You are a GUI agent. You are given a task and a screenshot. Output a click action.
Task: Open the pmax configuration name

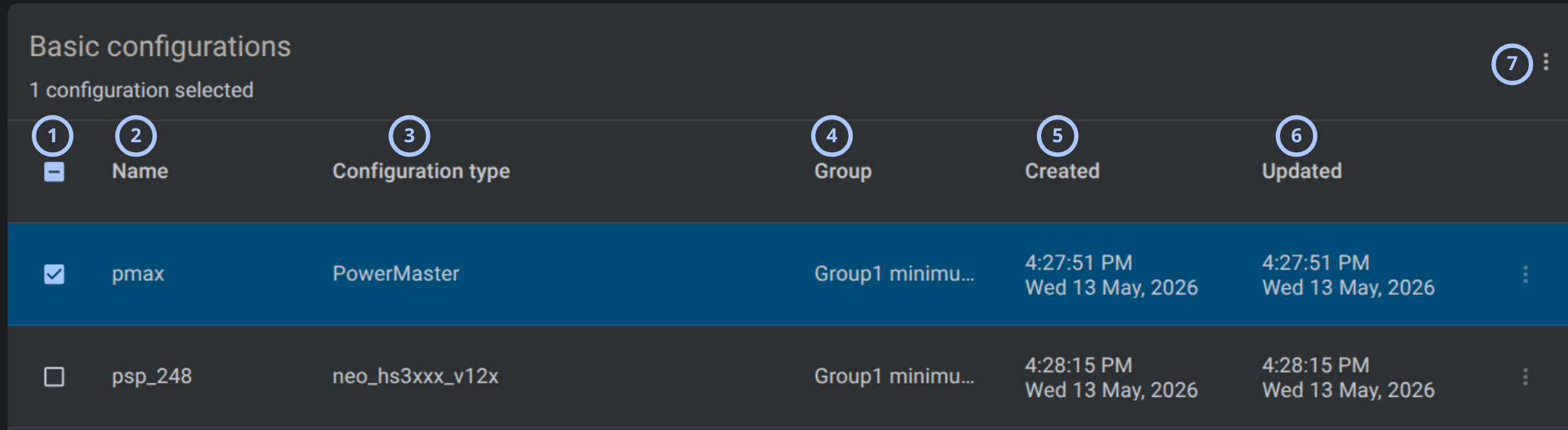[138, 274]
